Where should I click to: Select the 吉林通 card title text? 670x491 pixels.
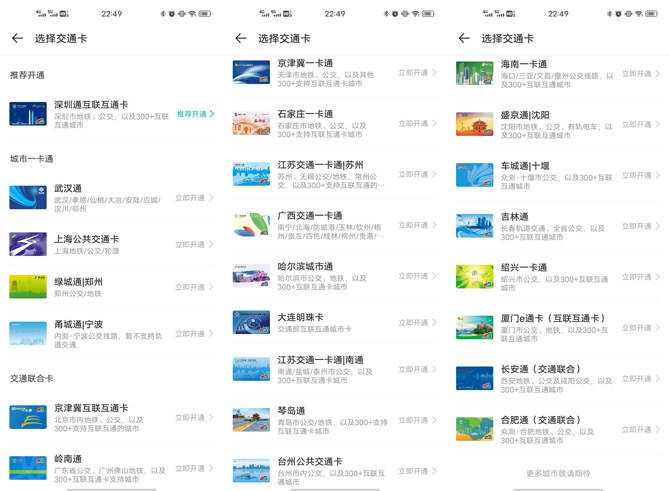click(514, 217)
